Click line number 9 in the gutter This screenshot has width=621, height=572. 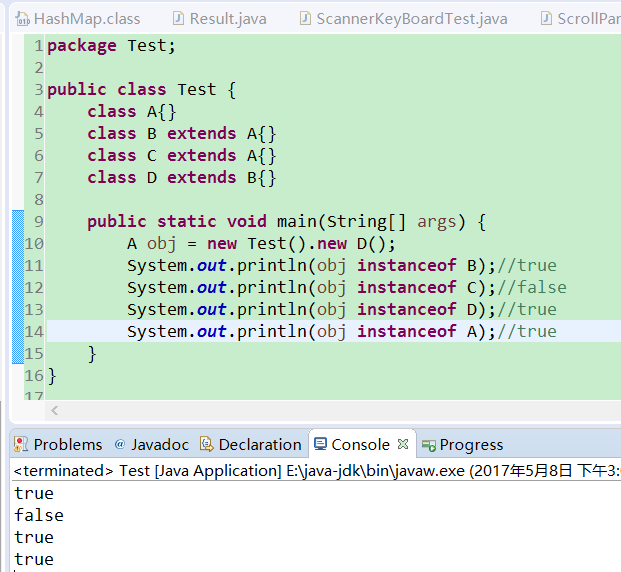point(38,221)
